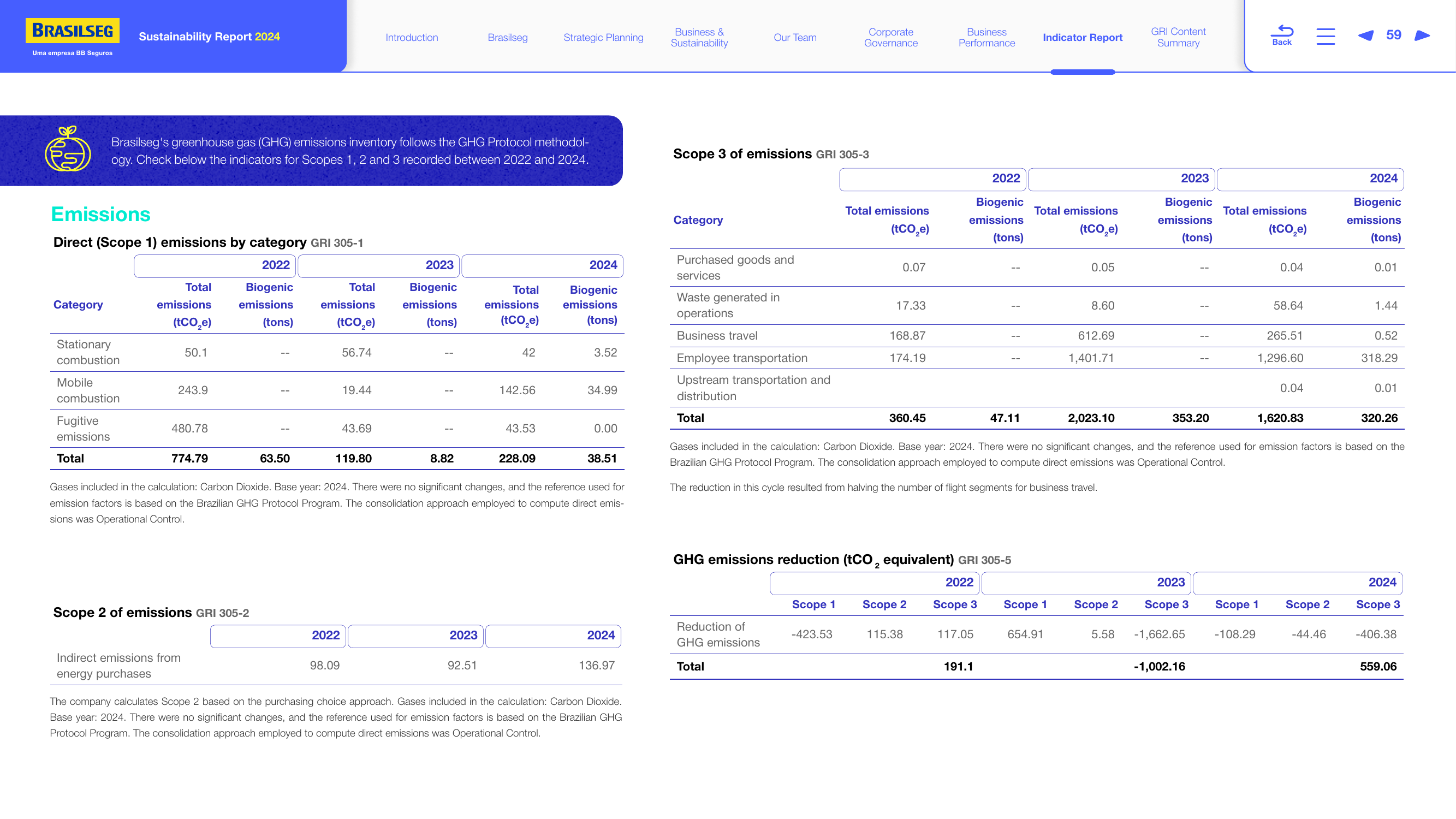Open GRI Content Summary tab
This screenshot has height=819, width=1456.
[x=1178, y=37]
